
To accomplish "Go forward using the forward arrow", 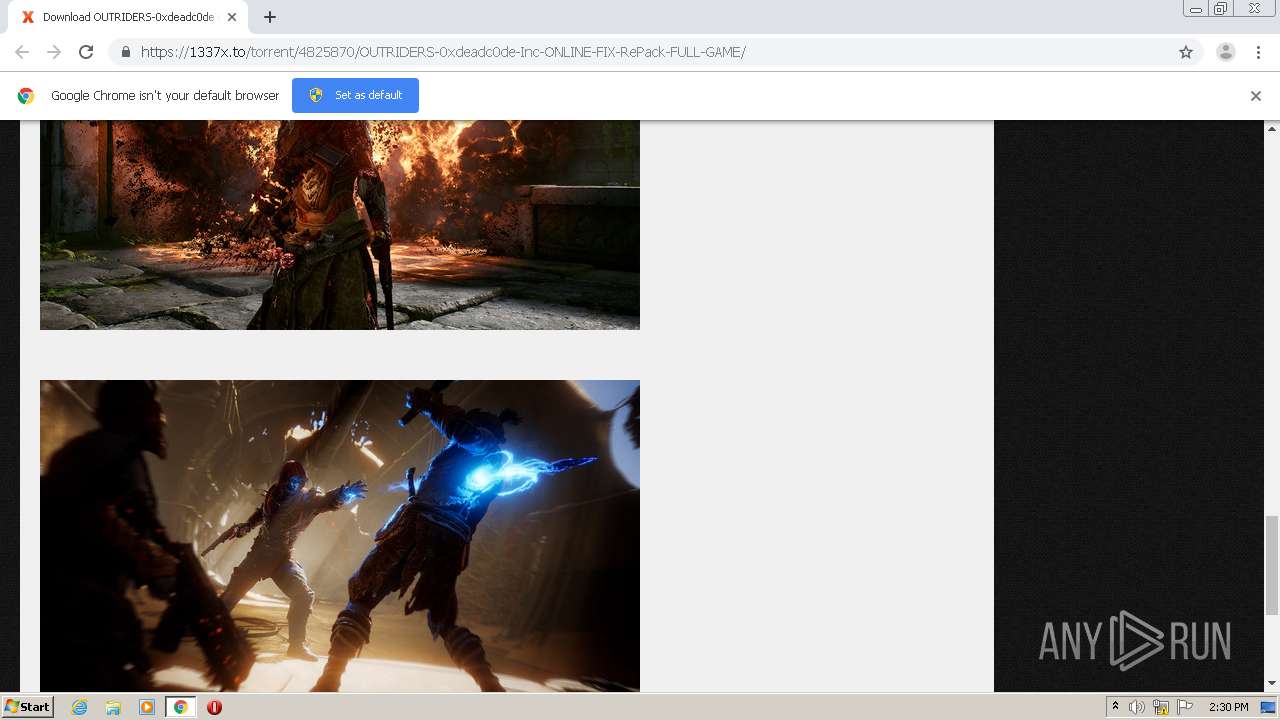I will (54, 52).
